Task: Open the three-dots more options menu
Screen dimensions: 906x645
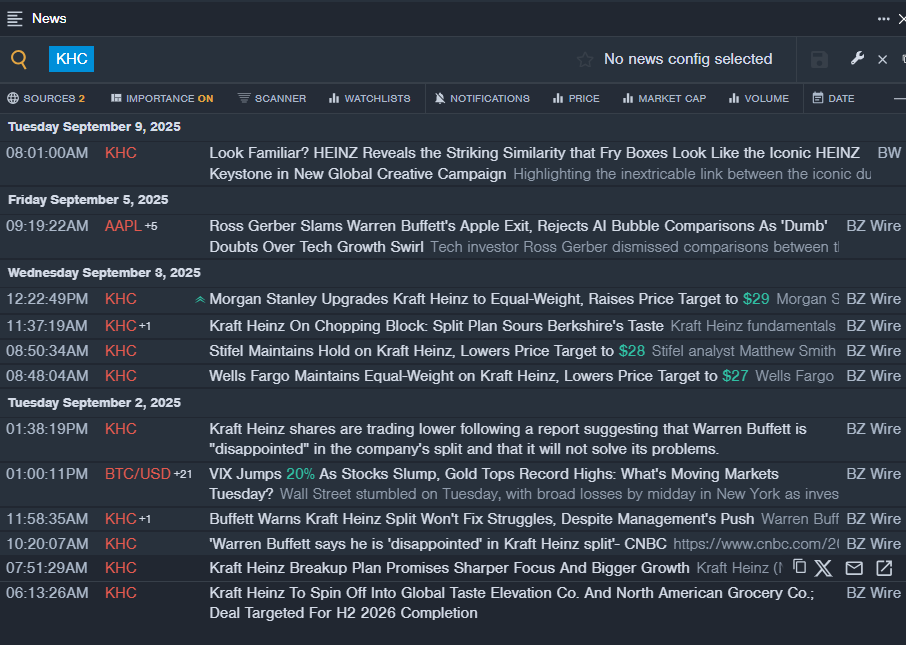Action: (883, 18)
